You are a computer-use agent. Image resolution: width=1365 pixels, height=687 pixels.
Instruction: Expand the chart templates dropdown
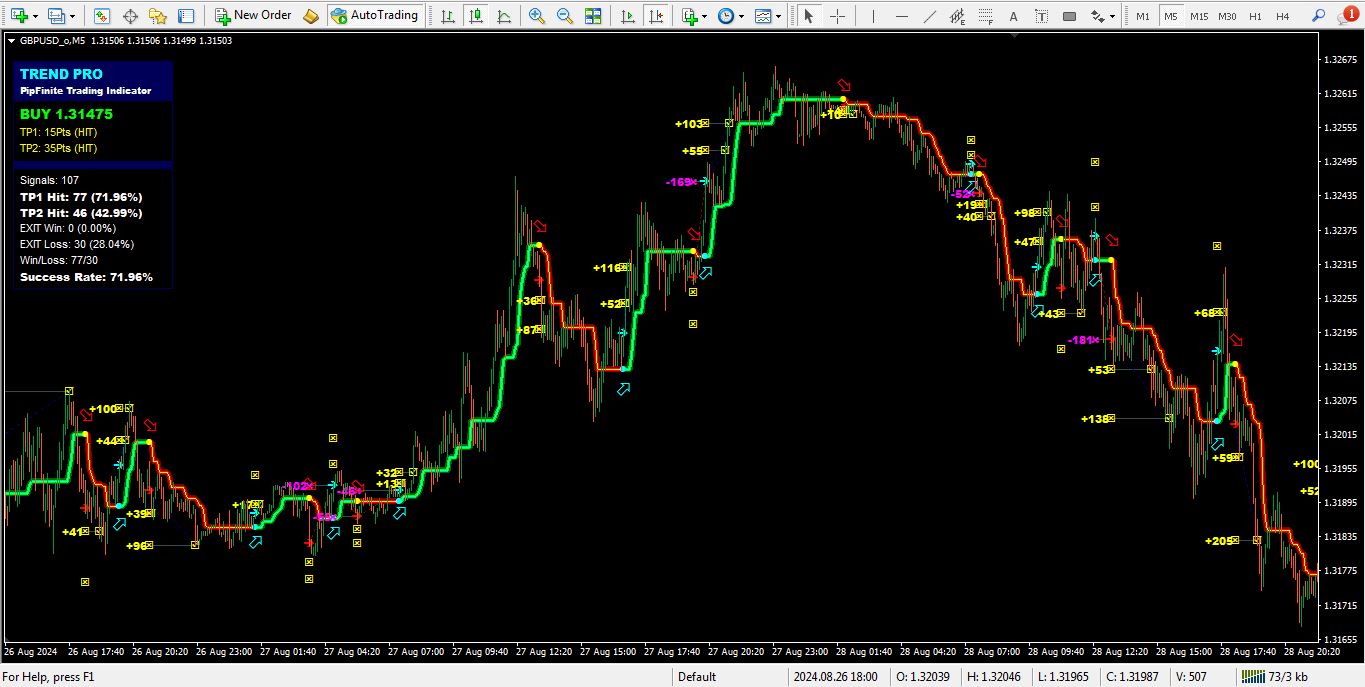[x=778, y=15]
